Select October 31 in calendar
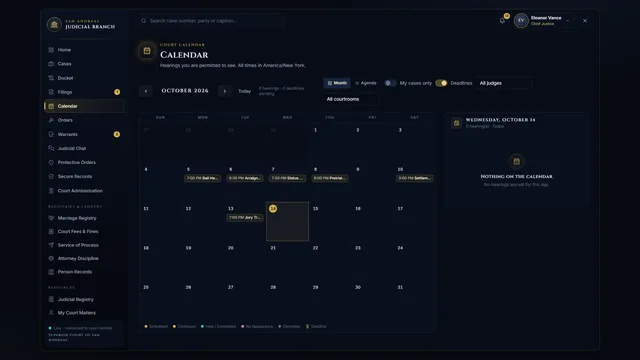Image resolution: width=640 pixels, height=360 pixels. pos(414,300)
